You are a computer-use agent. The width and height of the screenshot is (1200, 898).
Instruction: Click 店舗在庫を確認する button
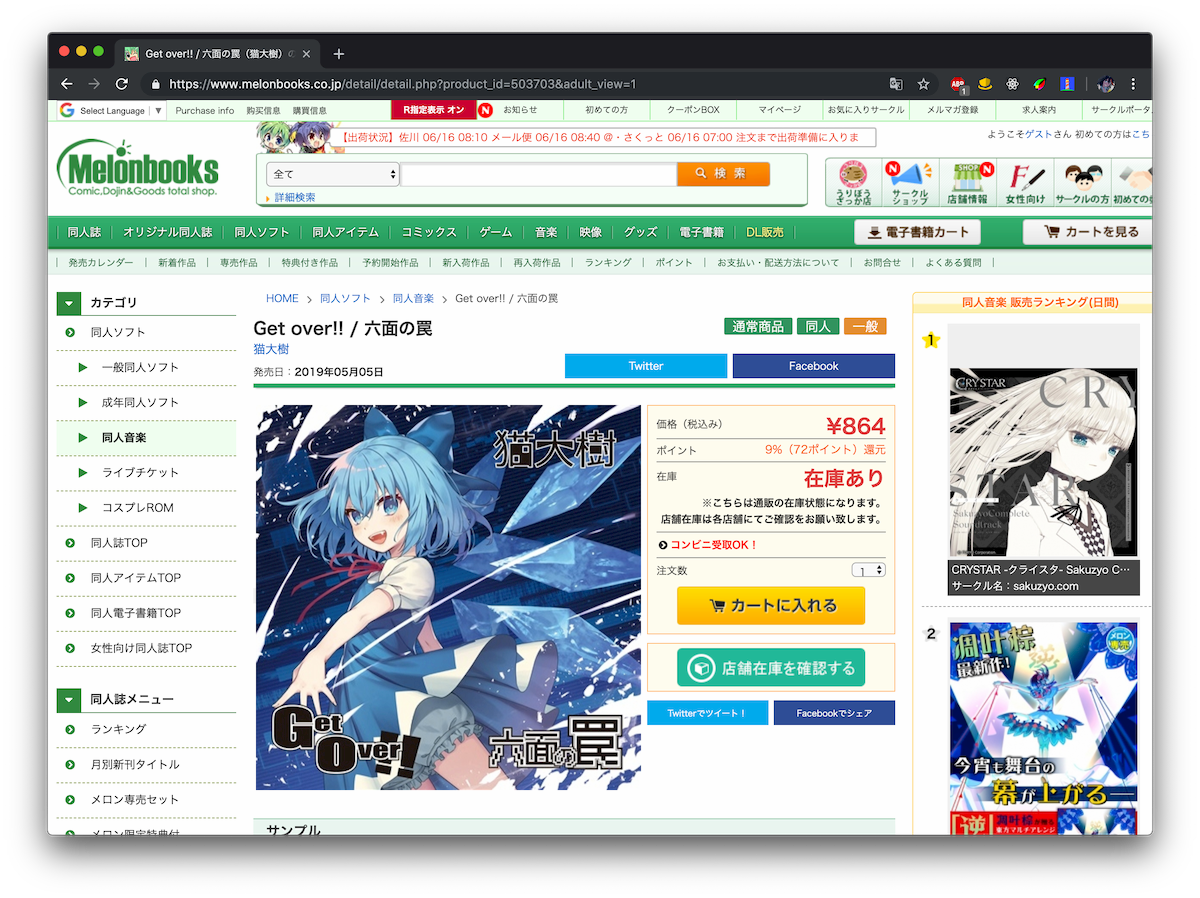coord(771,668)
